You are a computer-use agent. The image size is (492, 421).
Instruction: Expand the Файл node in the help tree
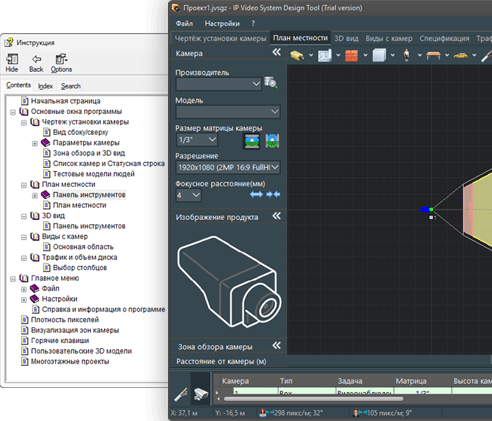24,289
